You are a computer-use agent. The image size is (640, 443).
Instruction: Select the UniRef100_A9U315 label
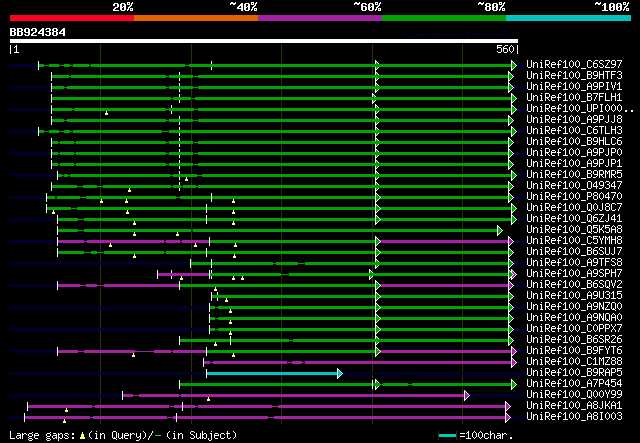click(x=574, y=296)
